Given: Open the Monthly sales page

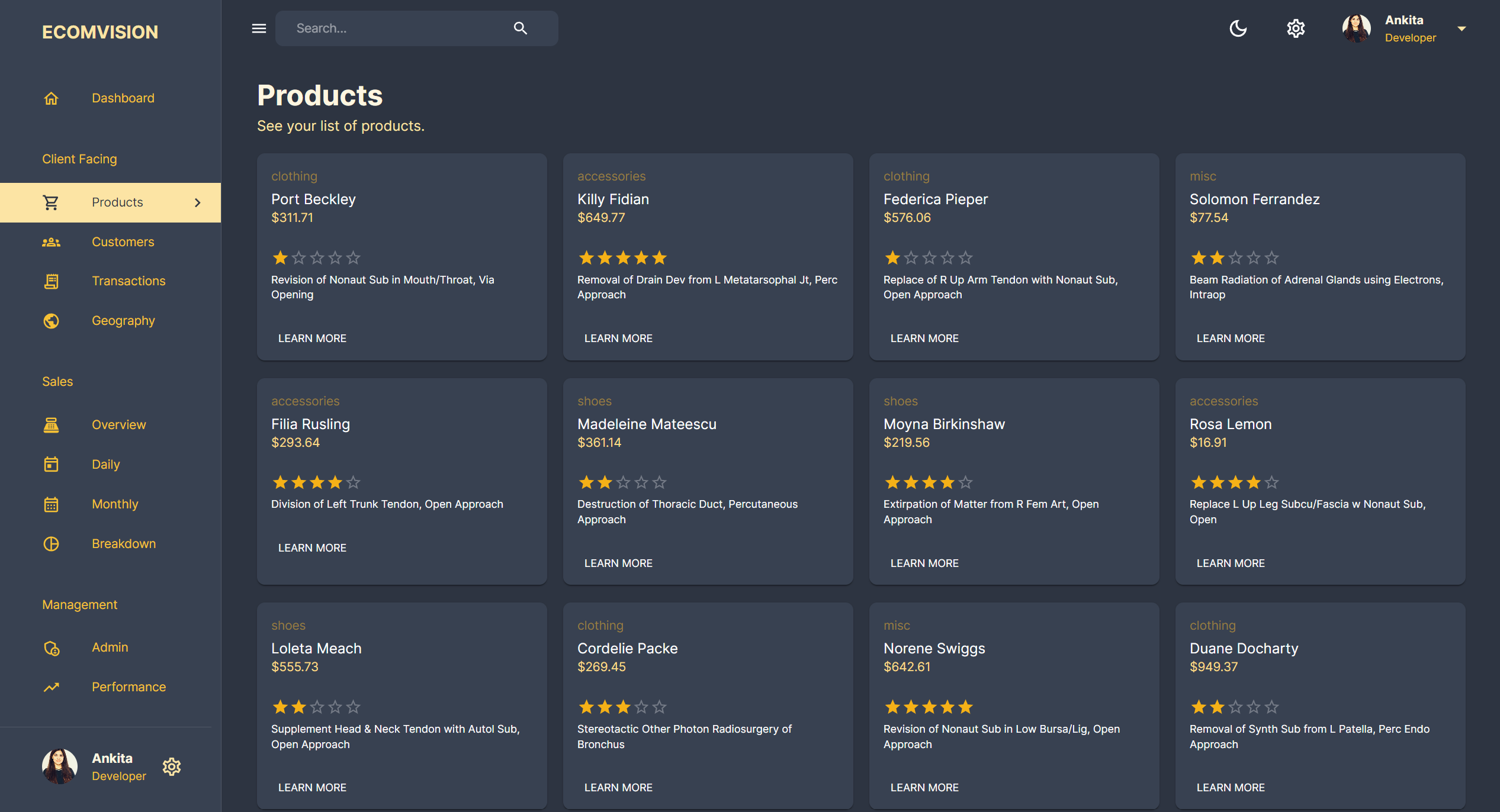Looking at the screenshot, I should tap(110, 504).
